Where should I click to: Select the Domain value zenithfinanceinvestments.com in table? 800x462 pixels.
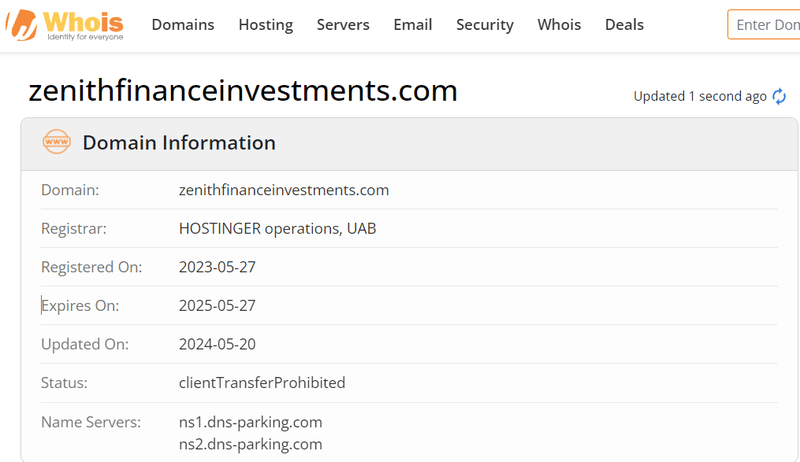284,190
